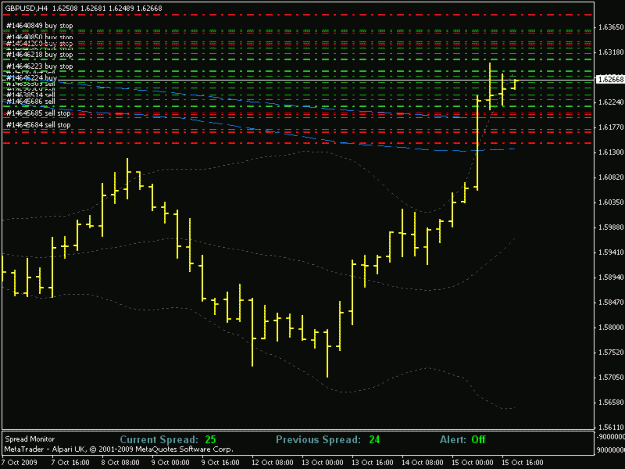
Task: Select order label #14640849 buy stop
Action: (x=39, y=26)
